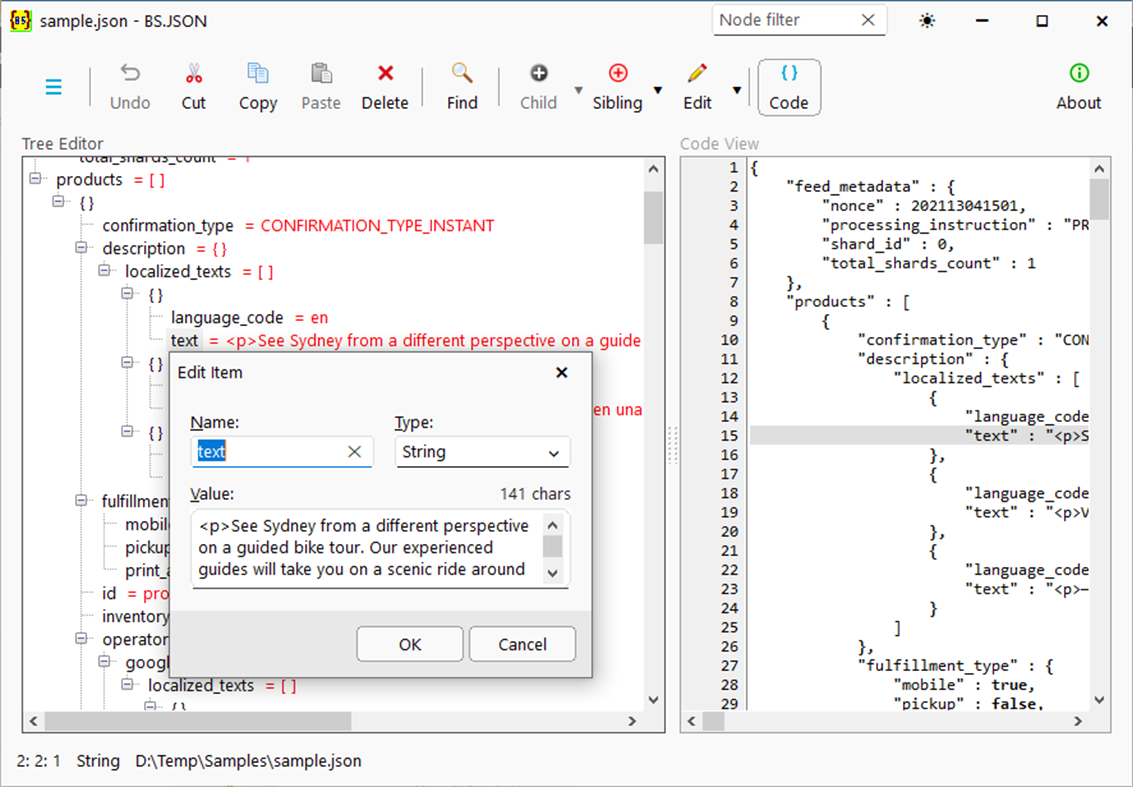Open the Sibling button dropdown arrow
The width and height of the screenshot is (1133, 787).
click(658, 90)
